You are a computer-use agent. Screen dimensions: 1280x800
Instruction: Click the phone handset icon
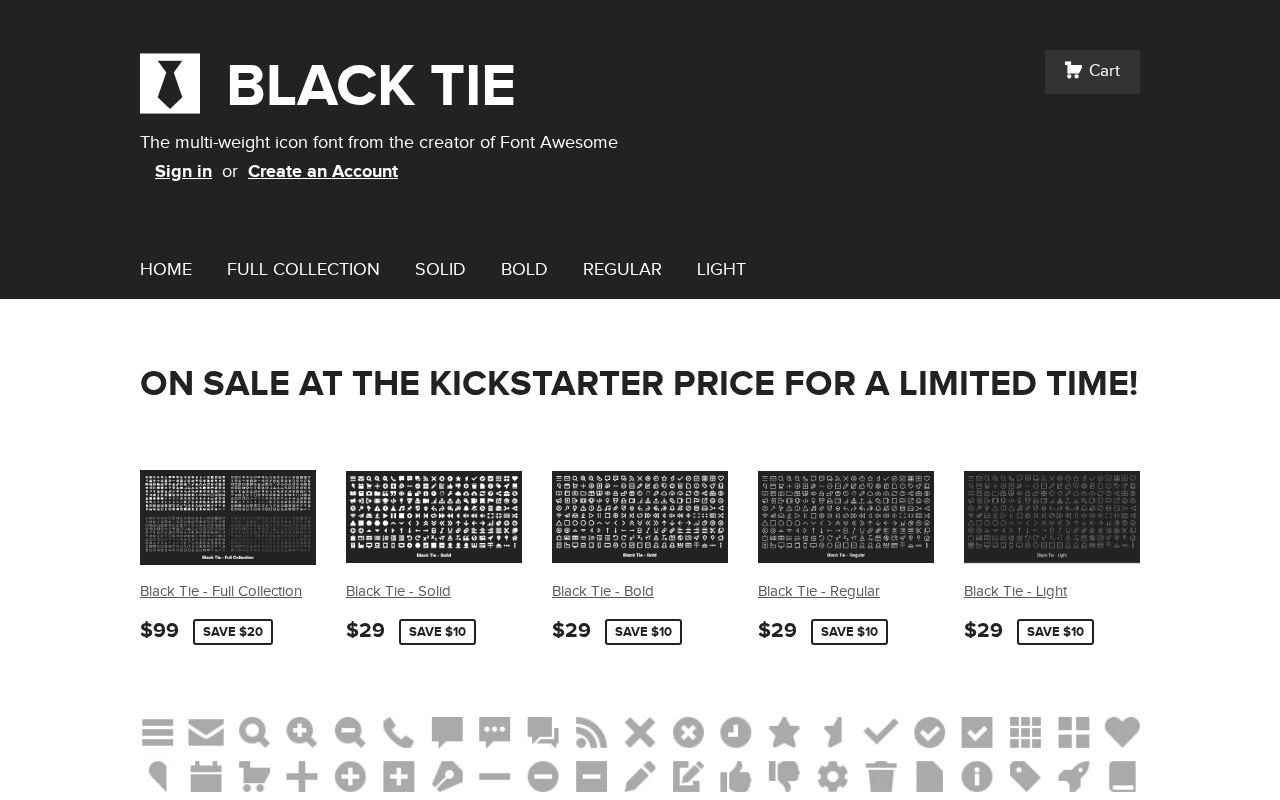[x=398, y=733]
